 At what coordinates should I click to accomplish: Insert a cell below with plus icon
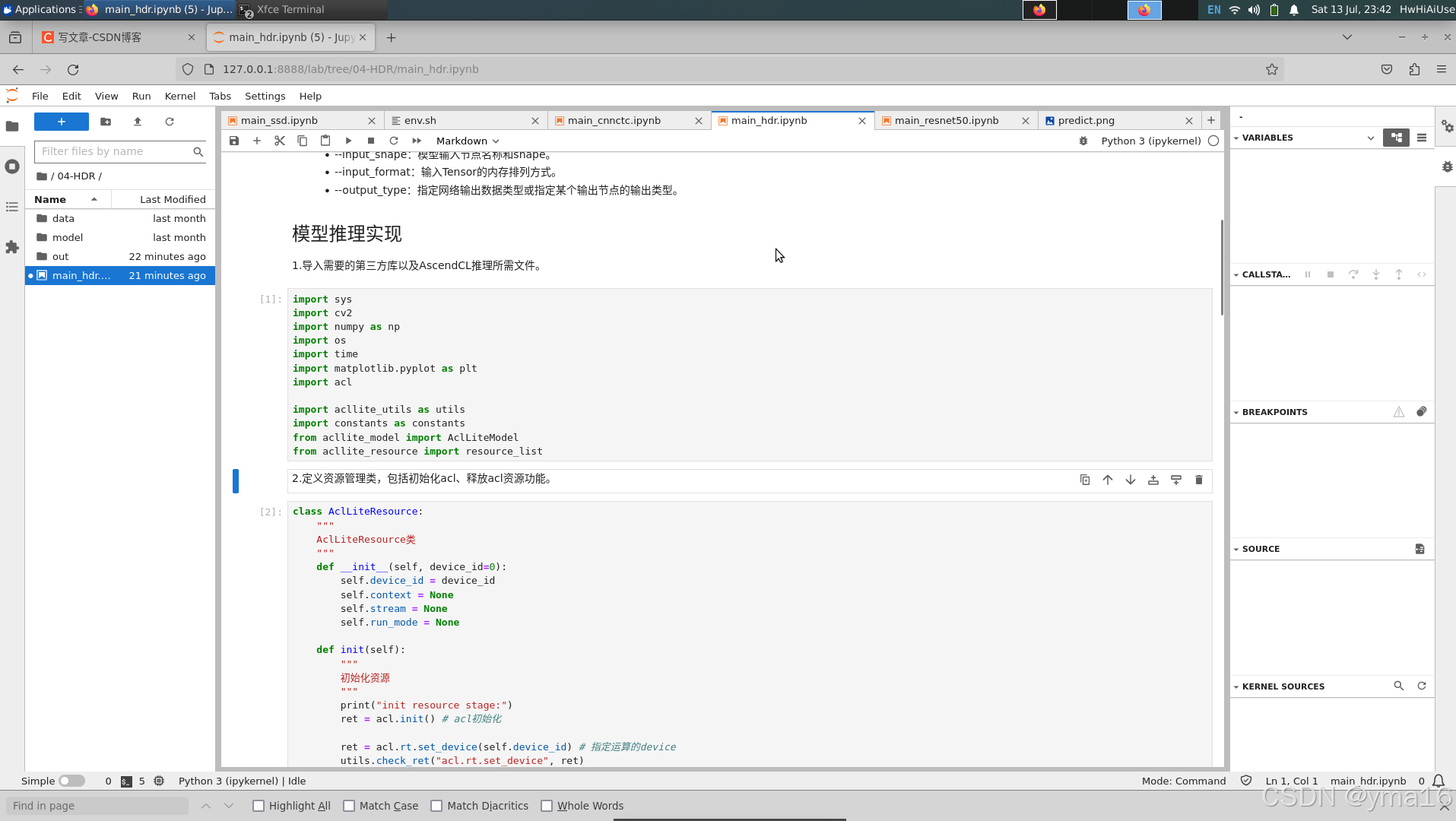[257, 141]
